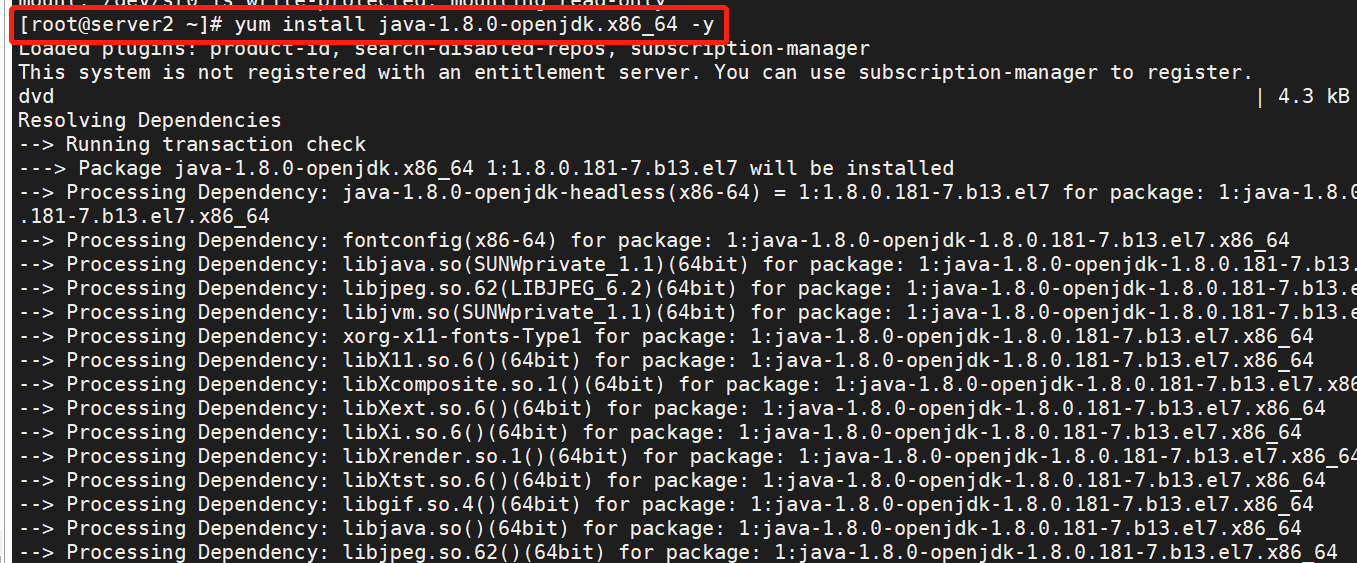Click the xorg-x11-fonts-Type1 dependency line
Image resolution: width=1357 pixels, height=563 pixels.
coord(666,336)
